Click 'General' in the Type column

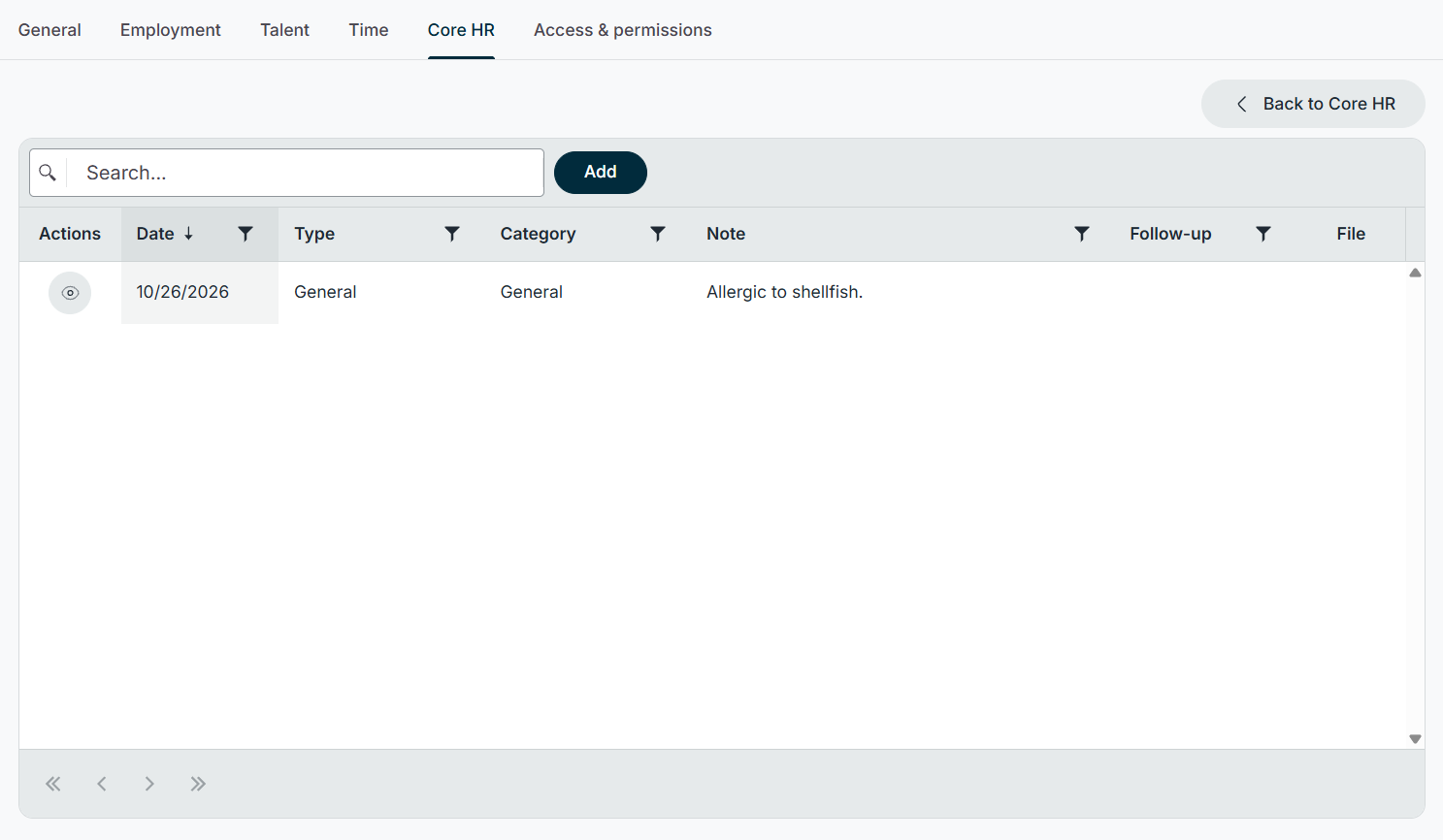click(x=325, y=292)
